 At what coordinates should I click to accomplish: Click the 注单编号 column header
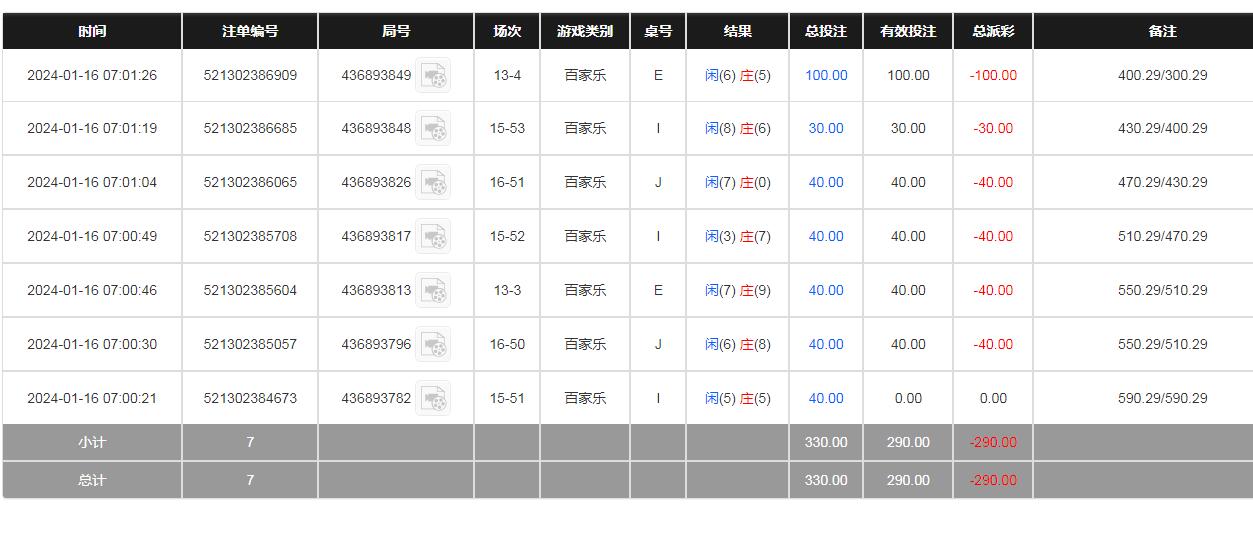(250, 31)
